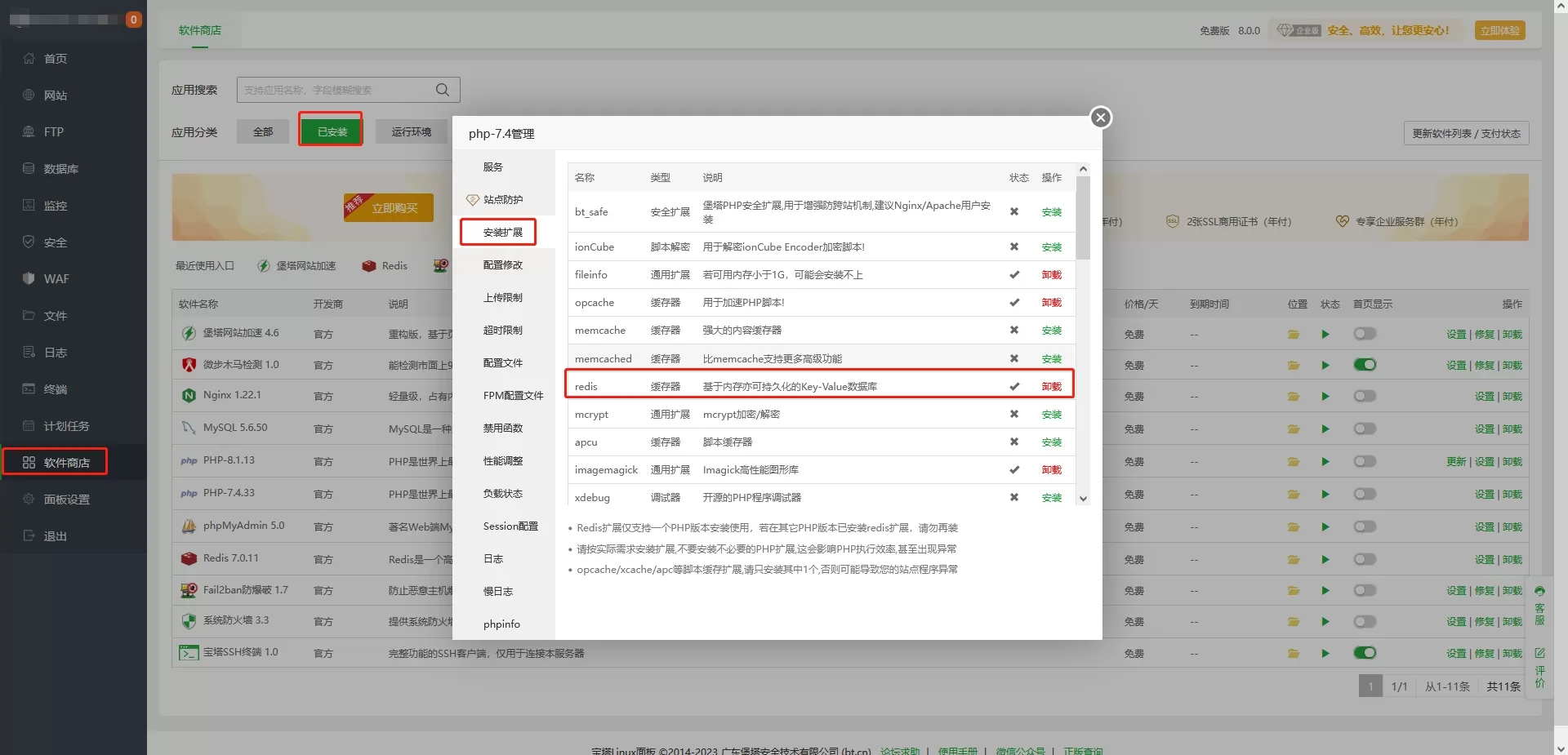Open the WAF shield icon in sidebar
1568x755 pixels.
pyautogui.click(x=29, y=278)
